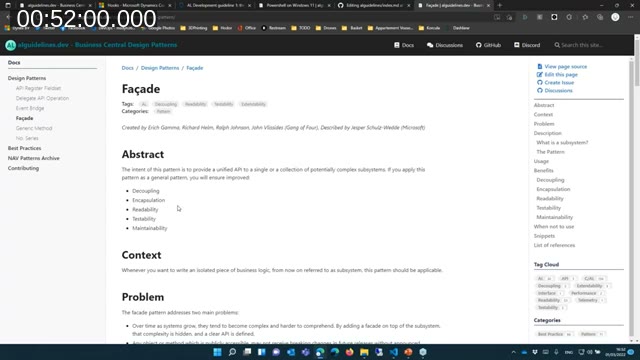Viewport: 640px width, 360px height.
Task: Jump to Description in table of contents
Action: pyautogui.click(x=547, y=133)
